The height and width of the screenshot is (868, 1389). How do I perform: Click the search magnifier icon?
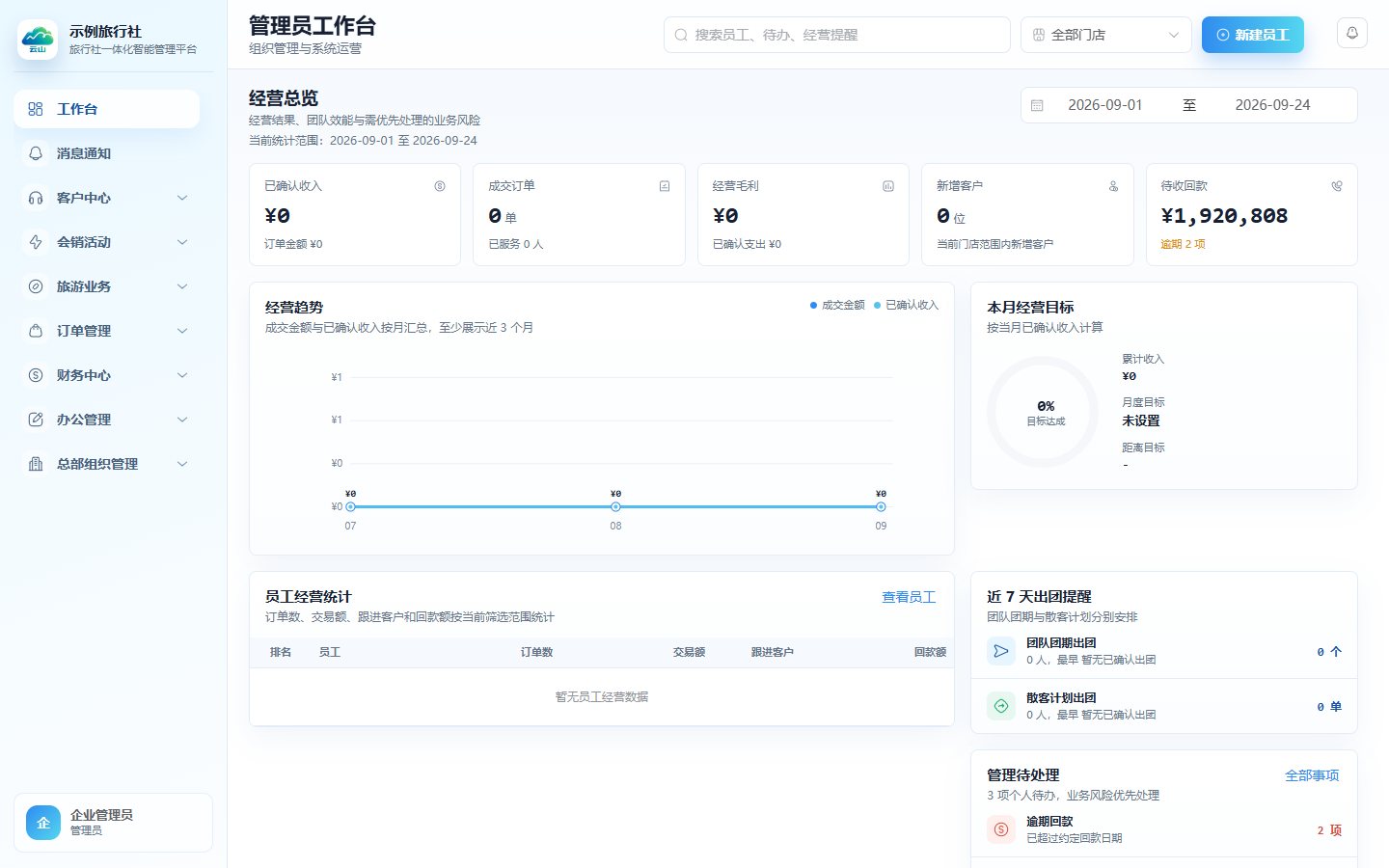[681, 35]
